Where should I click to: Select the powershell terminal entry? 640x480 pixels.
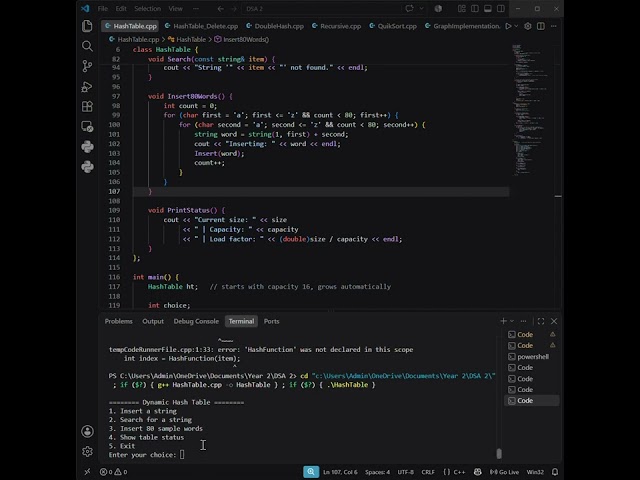point(531,356)
